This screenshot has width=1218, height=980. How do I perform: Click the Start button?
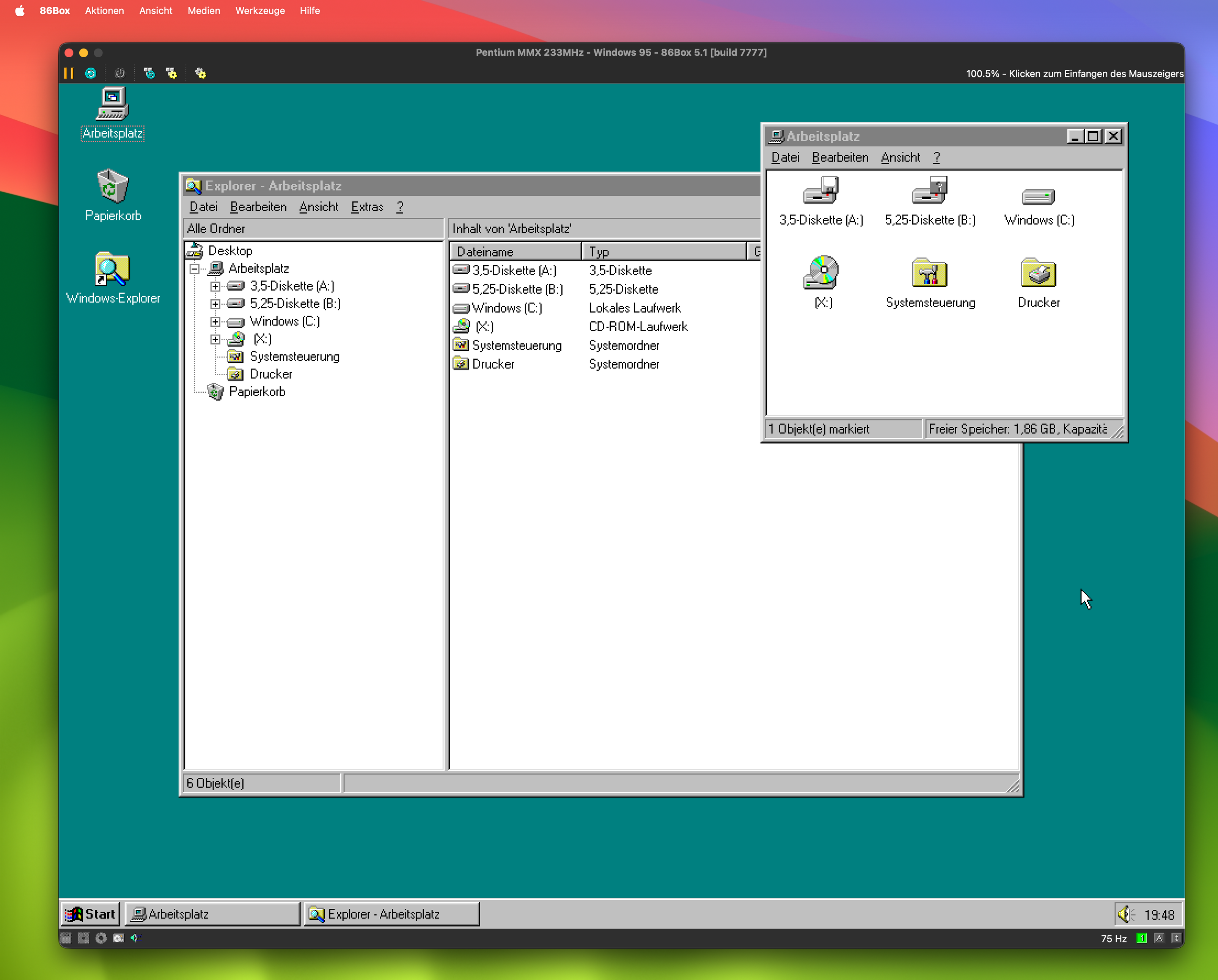pos(90,914)
